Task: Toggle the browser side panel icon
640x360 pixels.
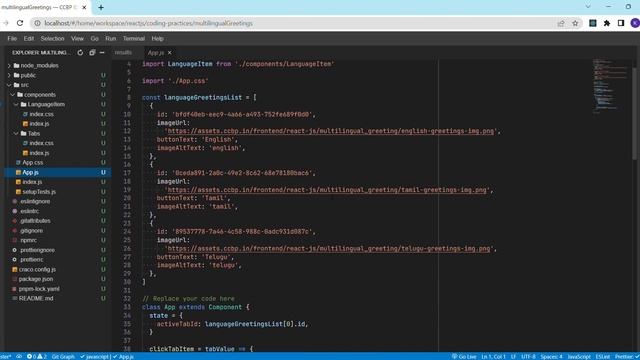Action: tap(621, 23)
